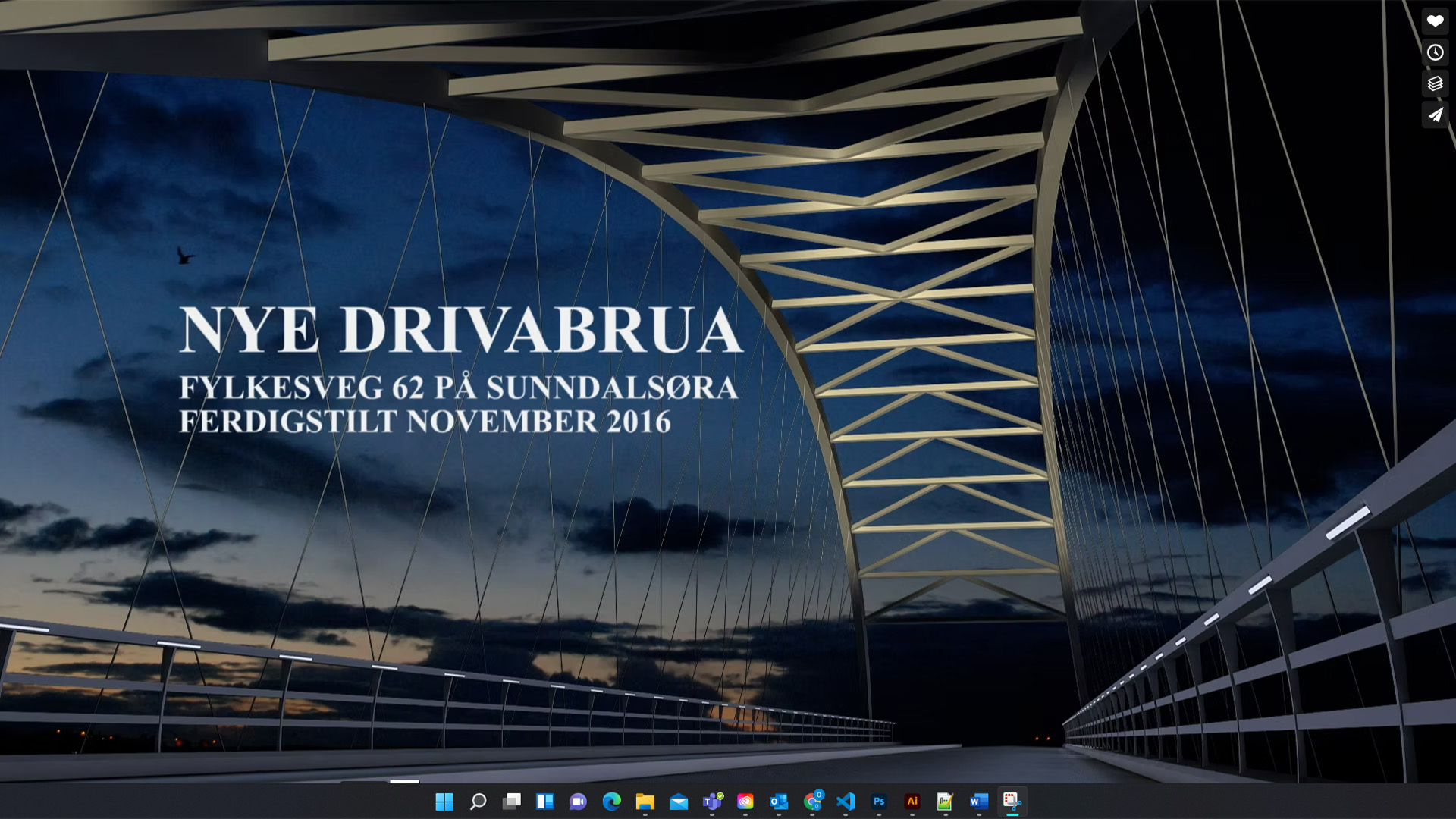Open File Explorer folder icon
Image resolution: width=1456 pixels, height=819 pixels.
tap(645, 802)
